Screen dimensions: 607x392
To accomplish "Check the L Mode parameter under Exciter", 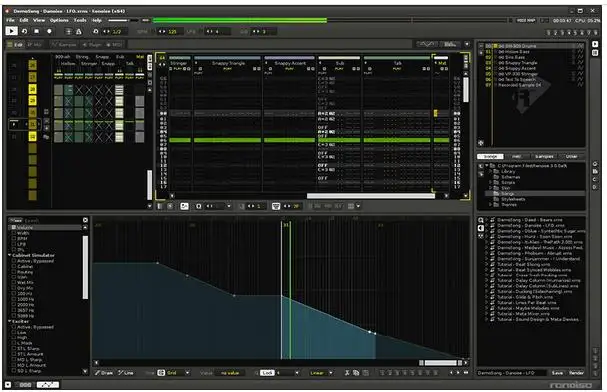I will click(x=14, y=343).
